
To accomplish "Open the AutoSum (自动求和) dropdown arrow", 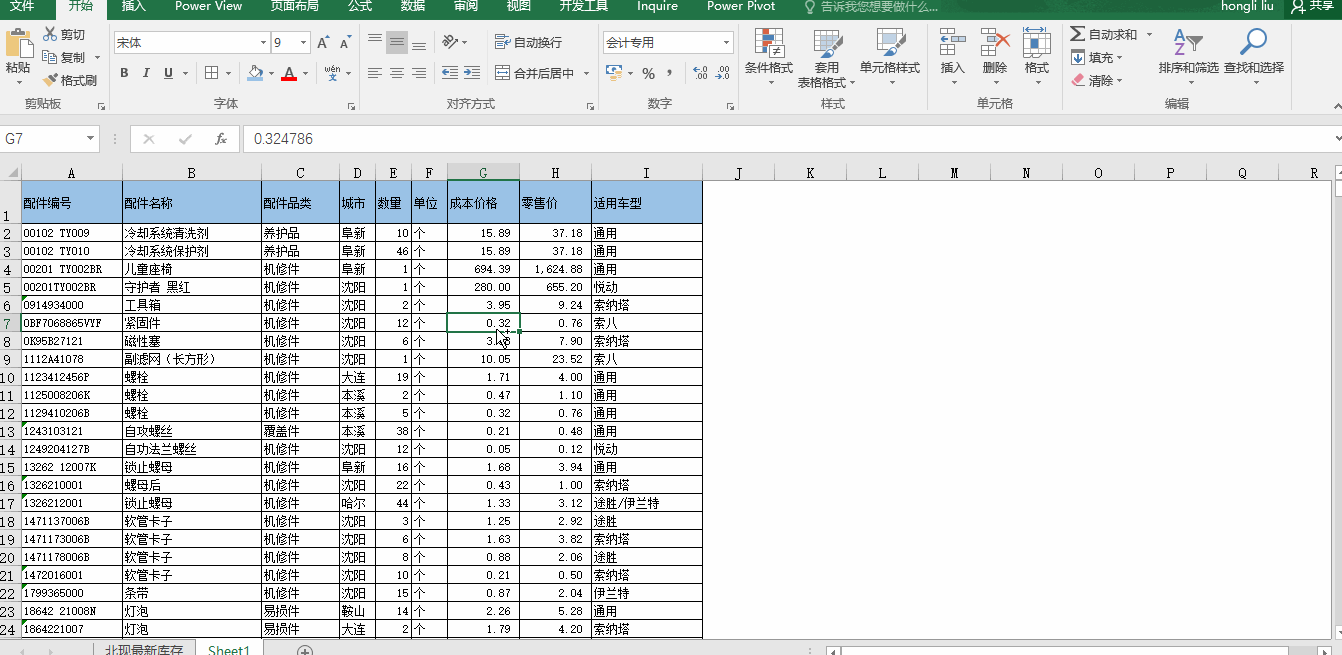I will [x=1149, y=35].
